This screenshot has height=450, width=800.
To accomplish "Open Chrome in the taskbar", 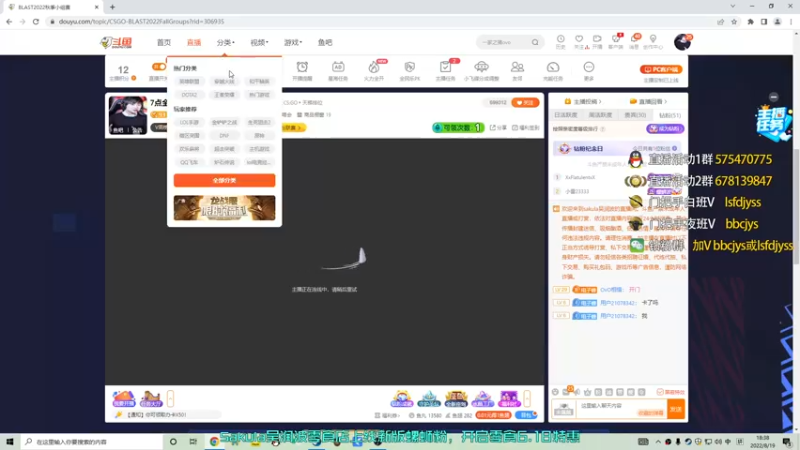I will pyautogui.click(x=214, y=441).
